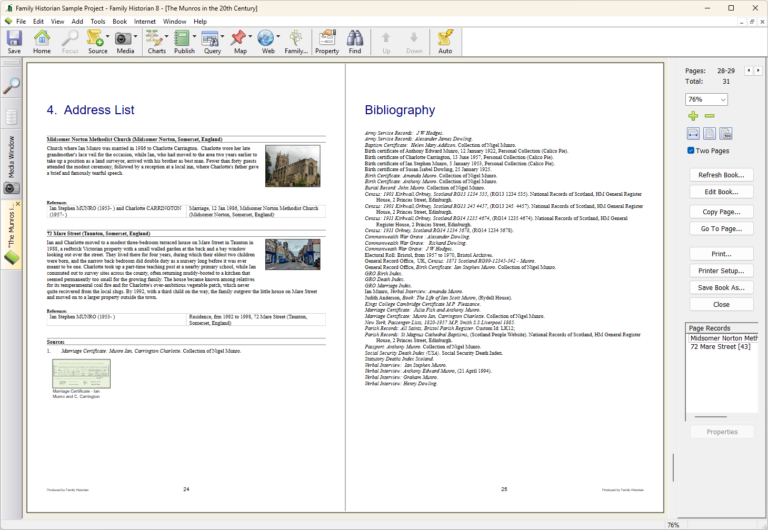Screen dimensions: 768x530
Task: Select fit-whole-page view icon
Action: pyautogui.click(x=710, y=133)
